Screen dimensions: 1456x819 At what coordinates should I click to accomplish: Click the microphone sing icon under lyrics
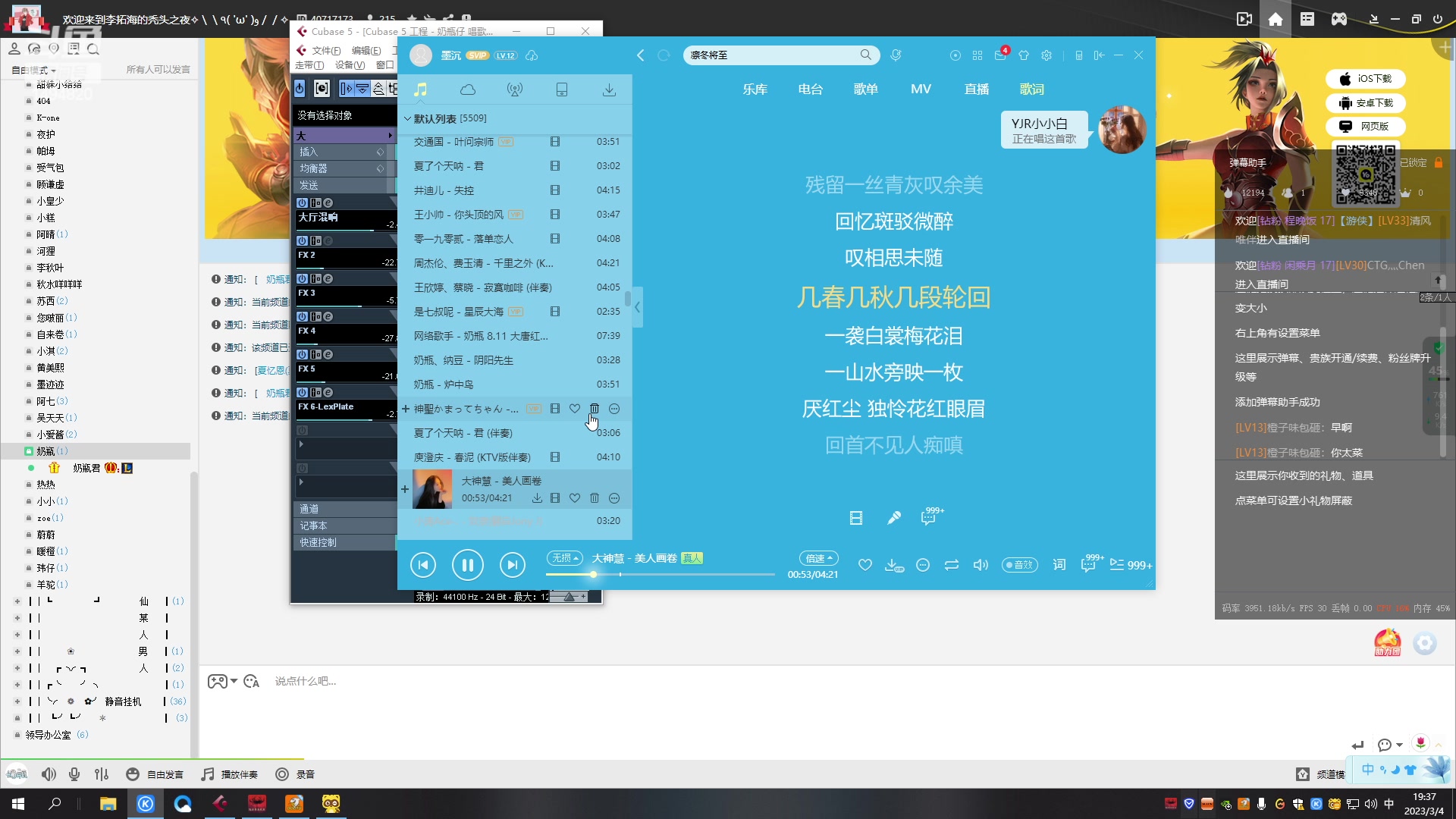click(x=894, y=518)
